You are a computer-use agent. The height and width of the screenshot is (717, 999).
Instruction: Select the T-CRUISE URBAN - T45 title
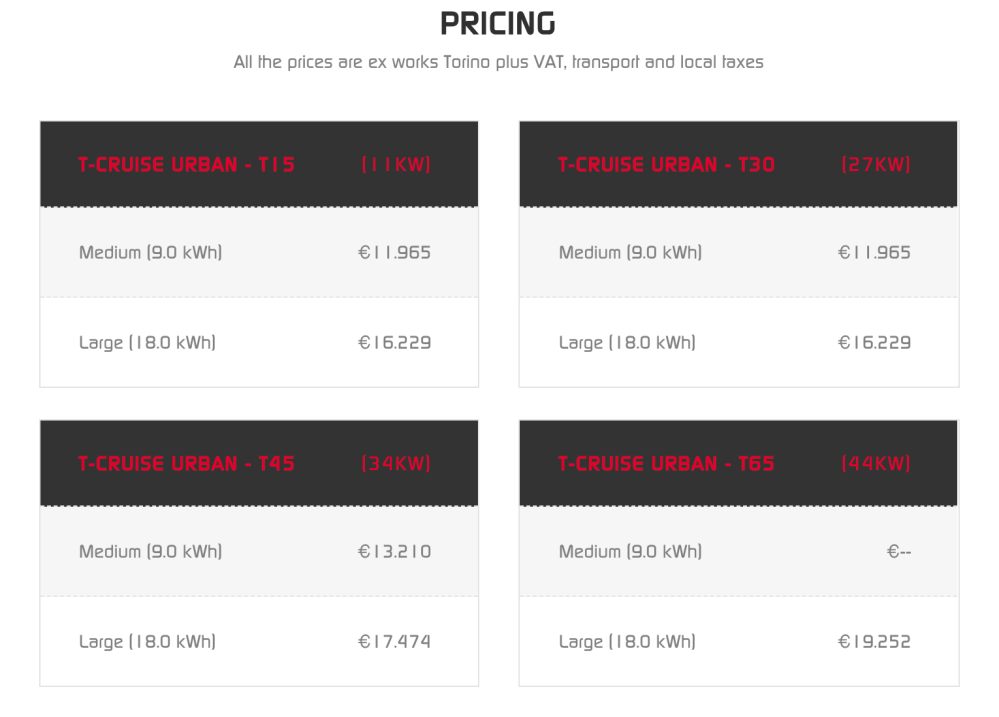187,464
